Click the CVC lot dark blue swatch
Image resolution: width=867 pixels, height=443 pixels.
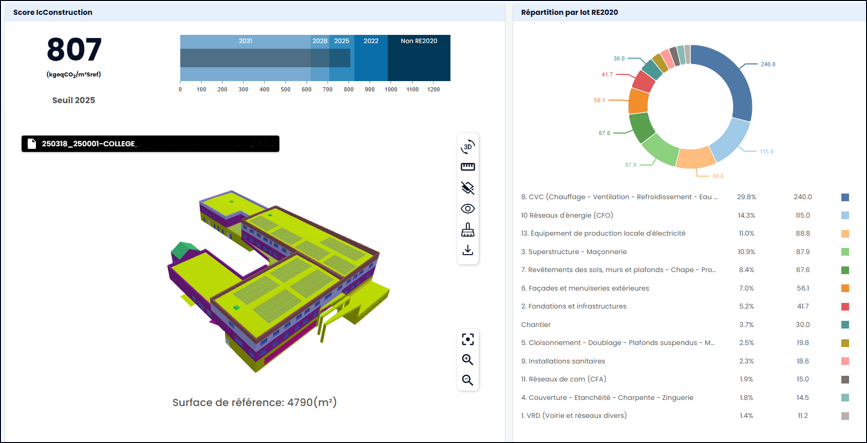pos(845,197)
